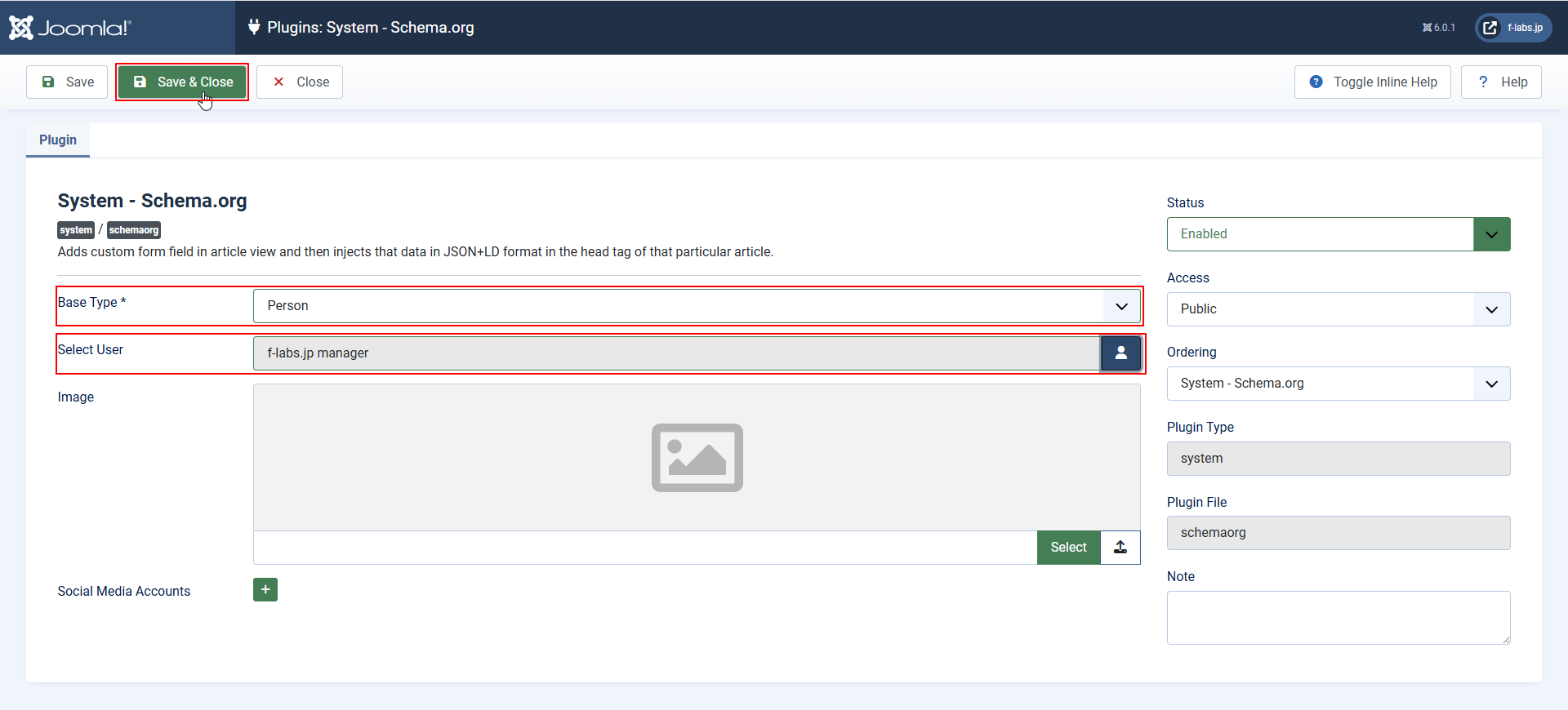Switch to the Plugin tab
Image resolution: width=1568 pixels, height=710 pixels.
point(58,140)
